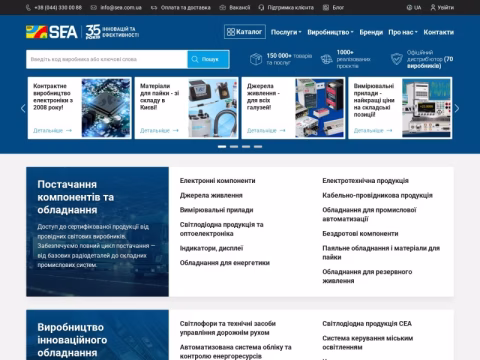480x360 pixels.
Task: Select the first carousel slide indicator
Action: (x=222, y=147)
